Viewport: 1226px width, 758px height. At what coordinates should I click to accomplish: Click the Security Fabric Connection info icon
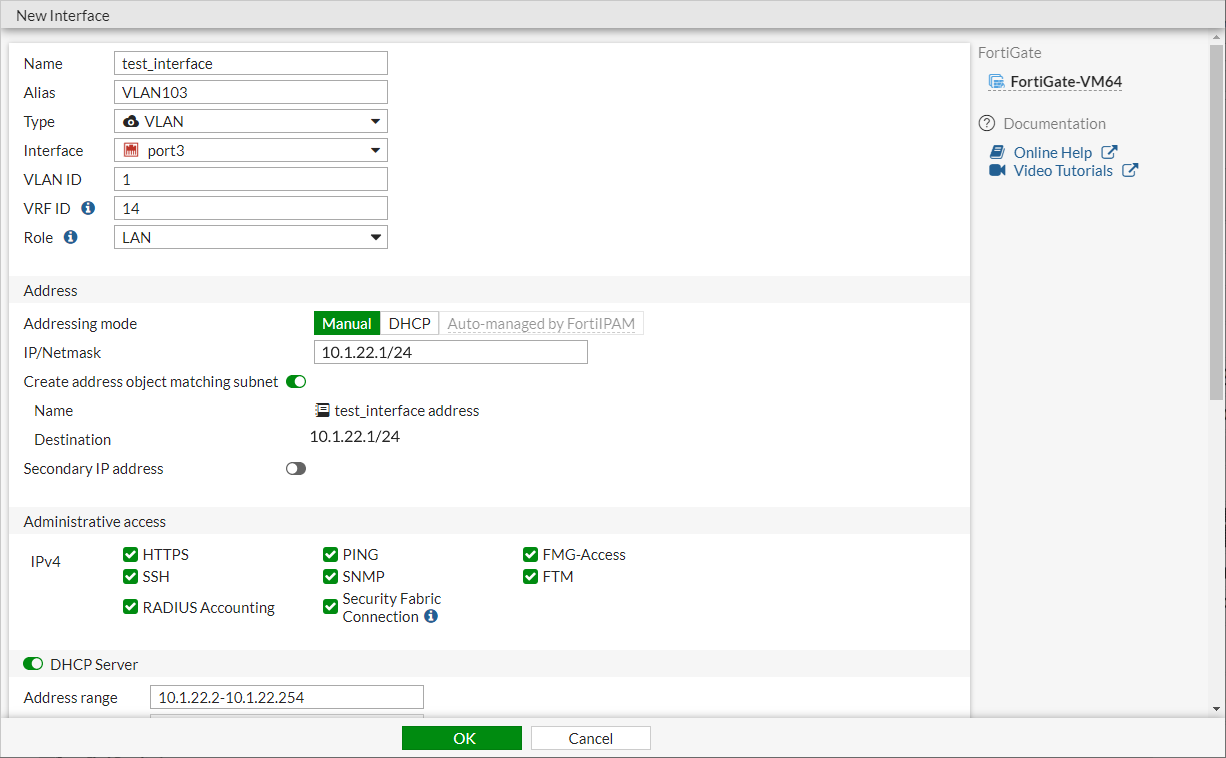[x=431, y=616]
